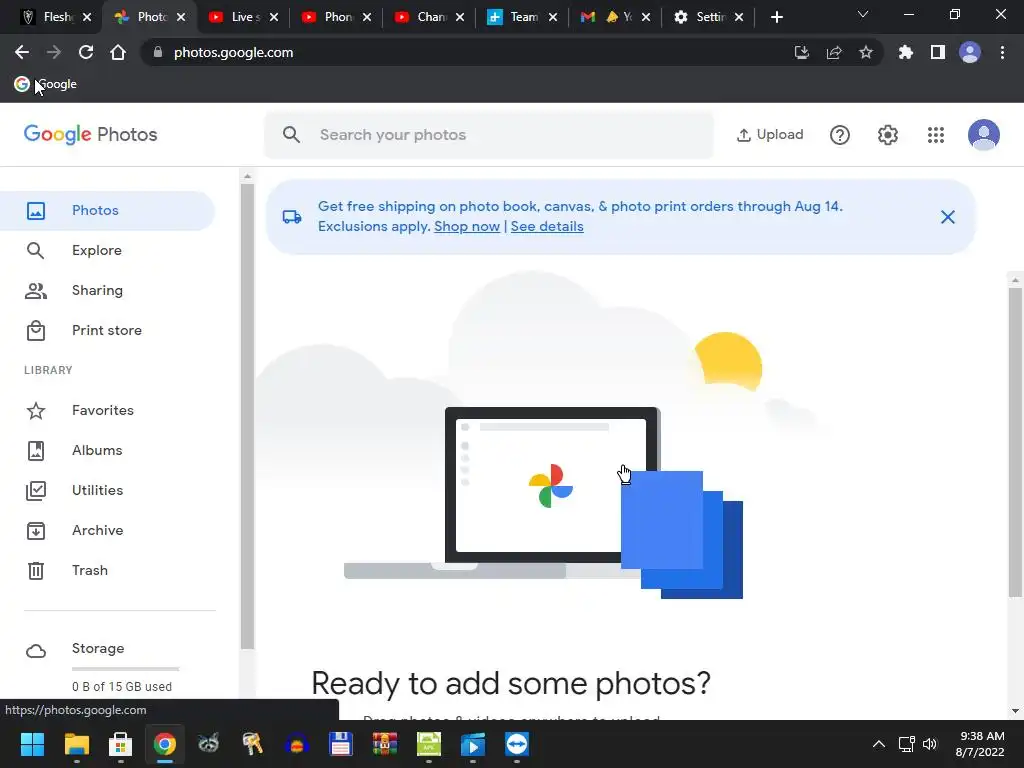Switch to the Settings tab
1024x768 pixels.
(x=709, y=17)
